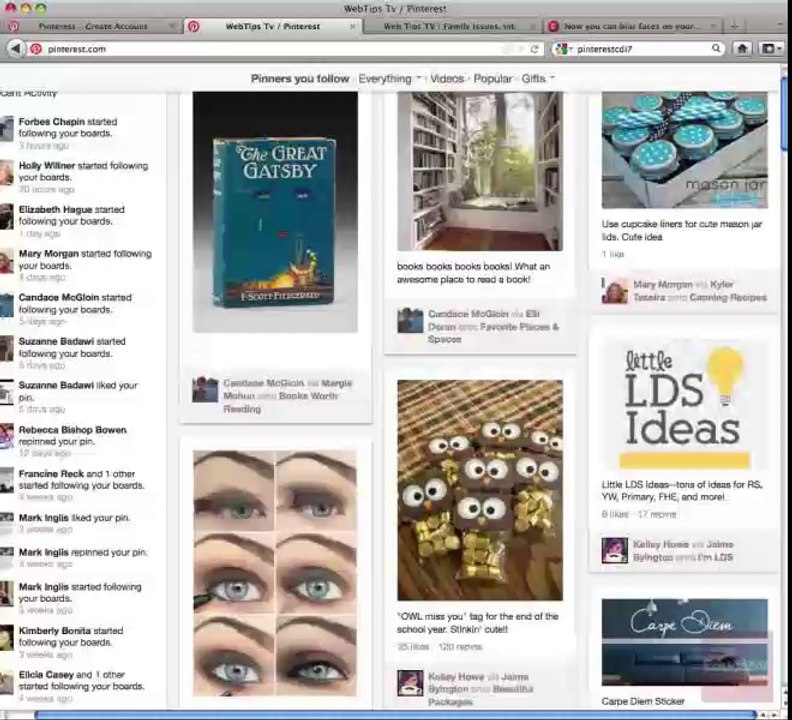
Task: Click Forbes Chapin's avatar thumbnail
Action: [x=7, y=128]
